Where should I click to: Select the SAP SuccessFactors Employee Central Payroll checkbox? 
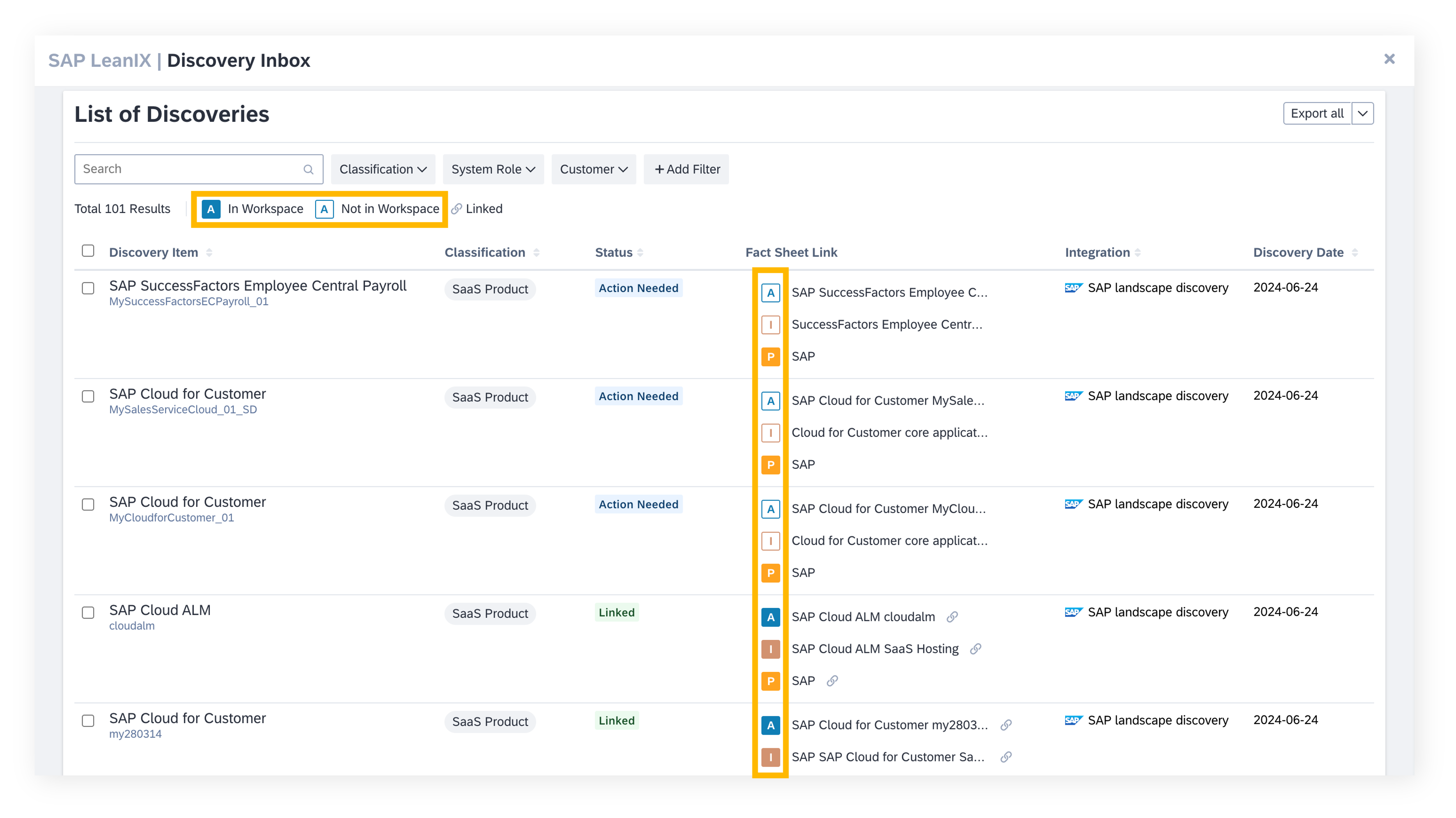pyautogui.click(x=88, y=288)
